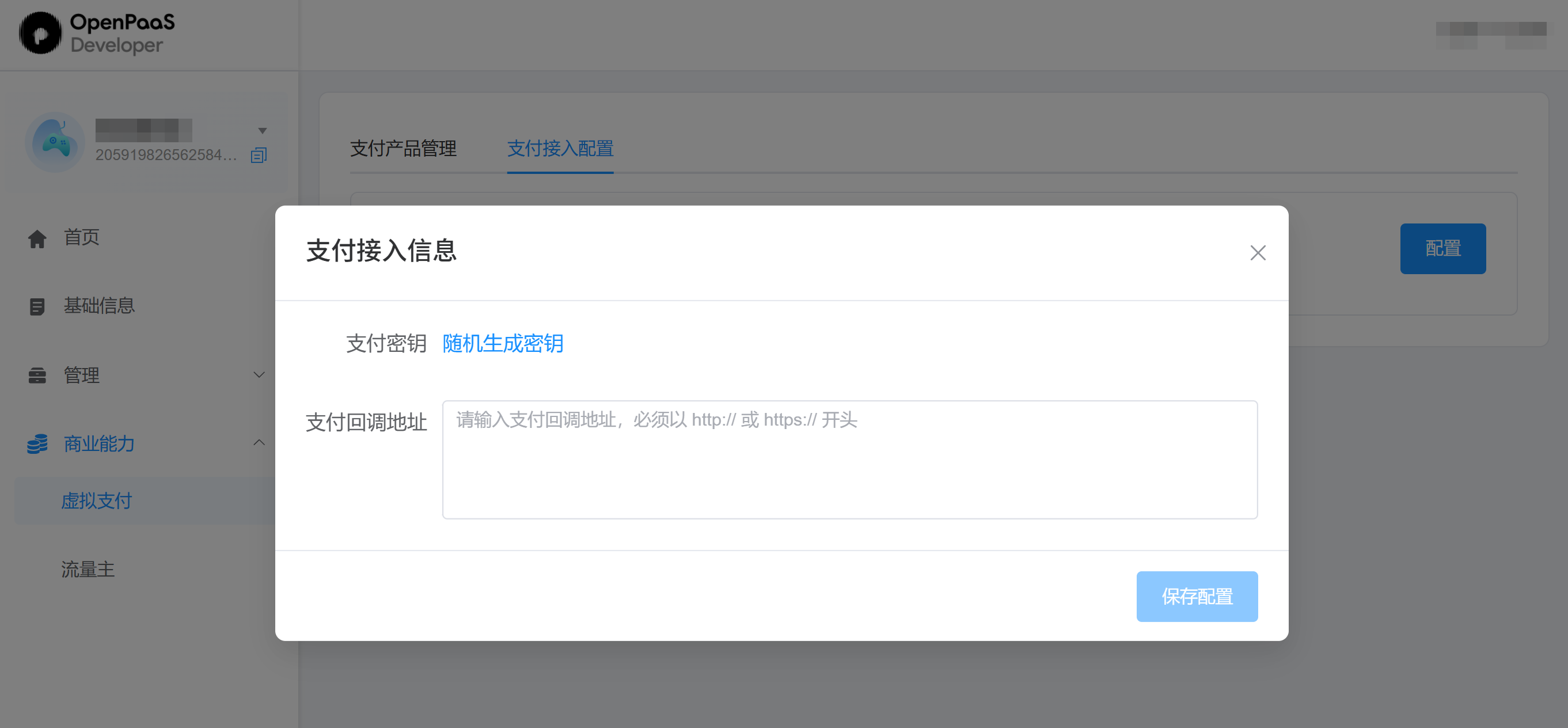Click the game controller account avatar
1568x728 pixels.
[55, 142]
